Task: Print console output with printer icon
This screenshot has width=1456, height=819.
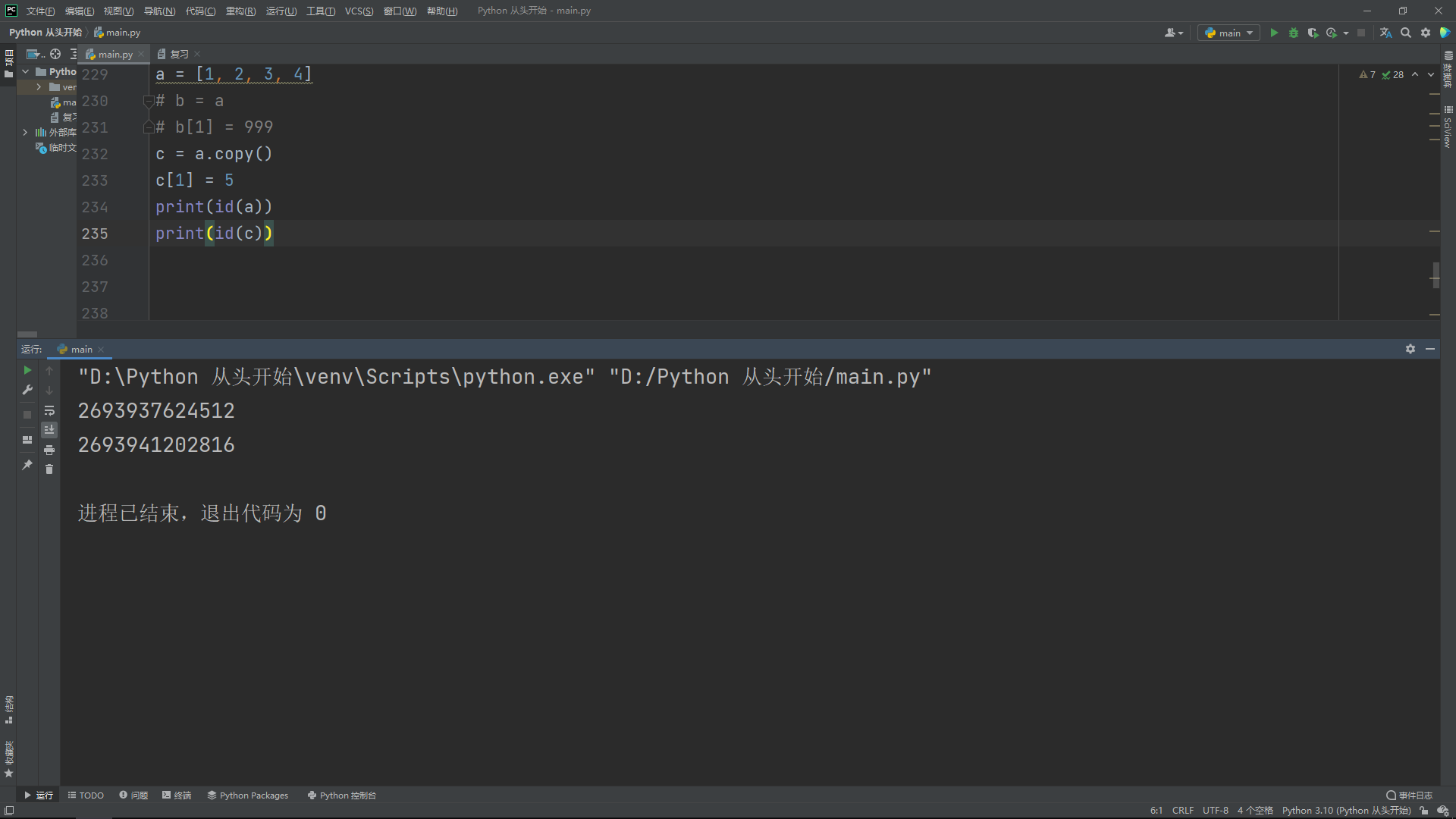Action: click(x=49, y=450)
